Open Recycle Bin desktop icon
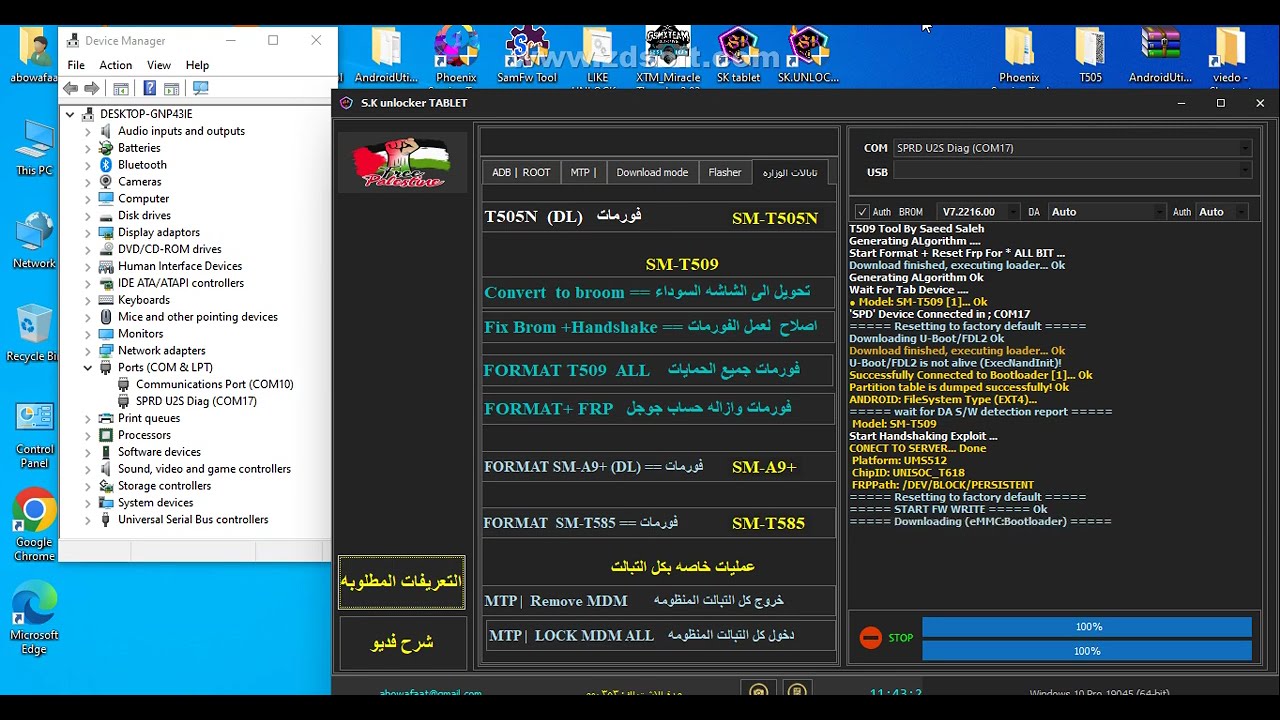1280x720 pixels. point(34,334)
